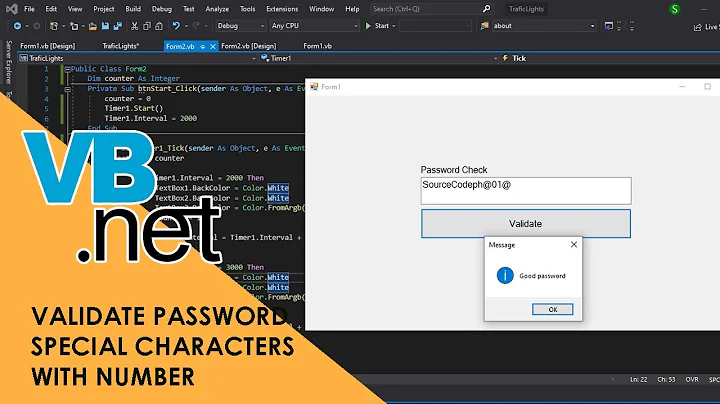Click the Redo arrow icon

click(x=196, y=26)
